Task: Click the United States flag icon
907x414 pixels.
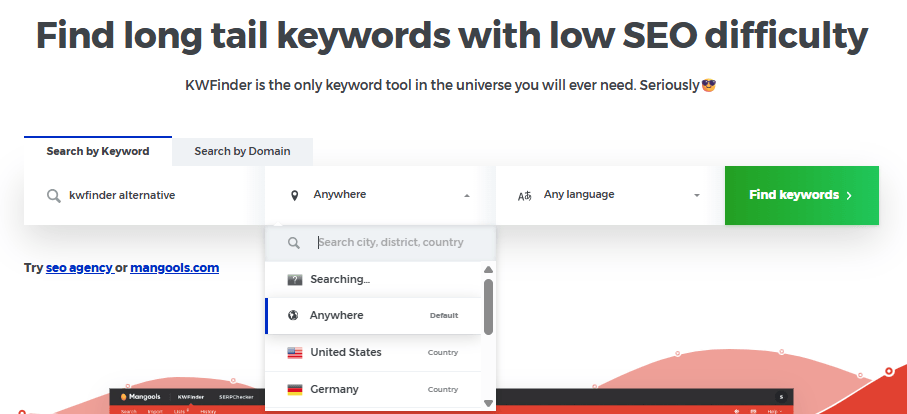Action: pos(295,353)
